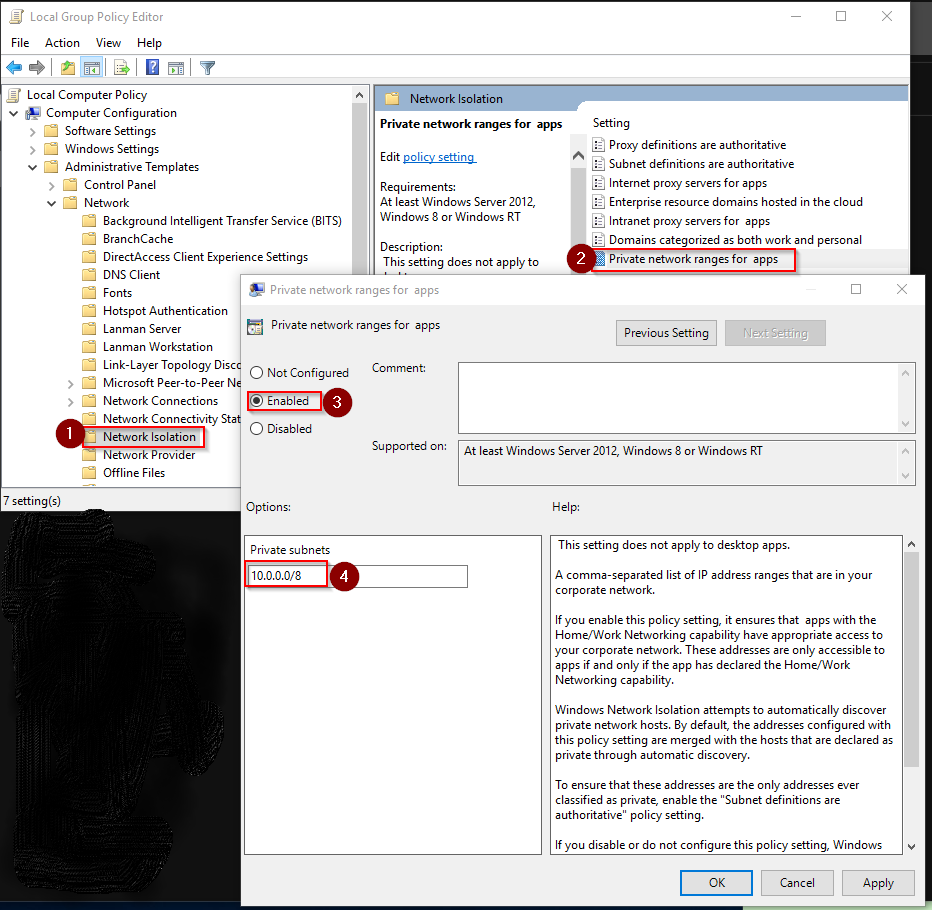Select Lanman Workstation in the tree
This screenshot has height=910, width=932.
point(158,347)
